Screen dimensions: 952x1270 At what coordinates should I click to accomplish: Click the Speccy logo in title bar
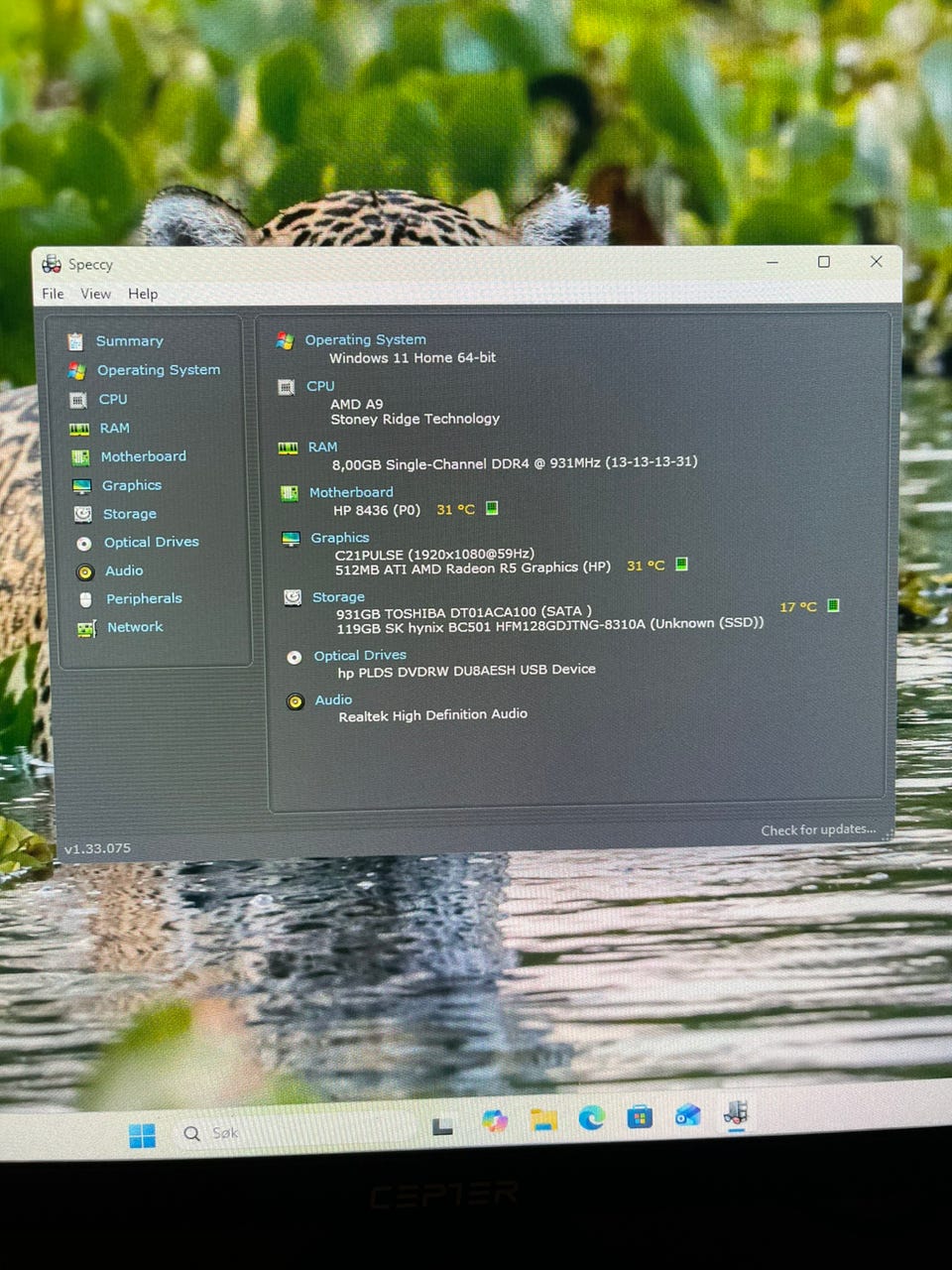[52, 264]
